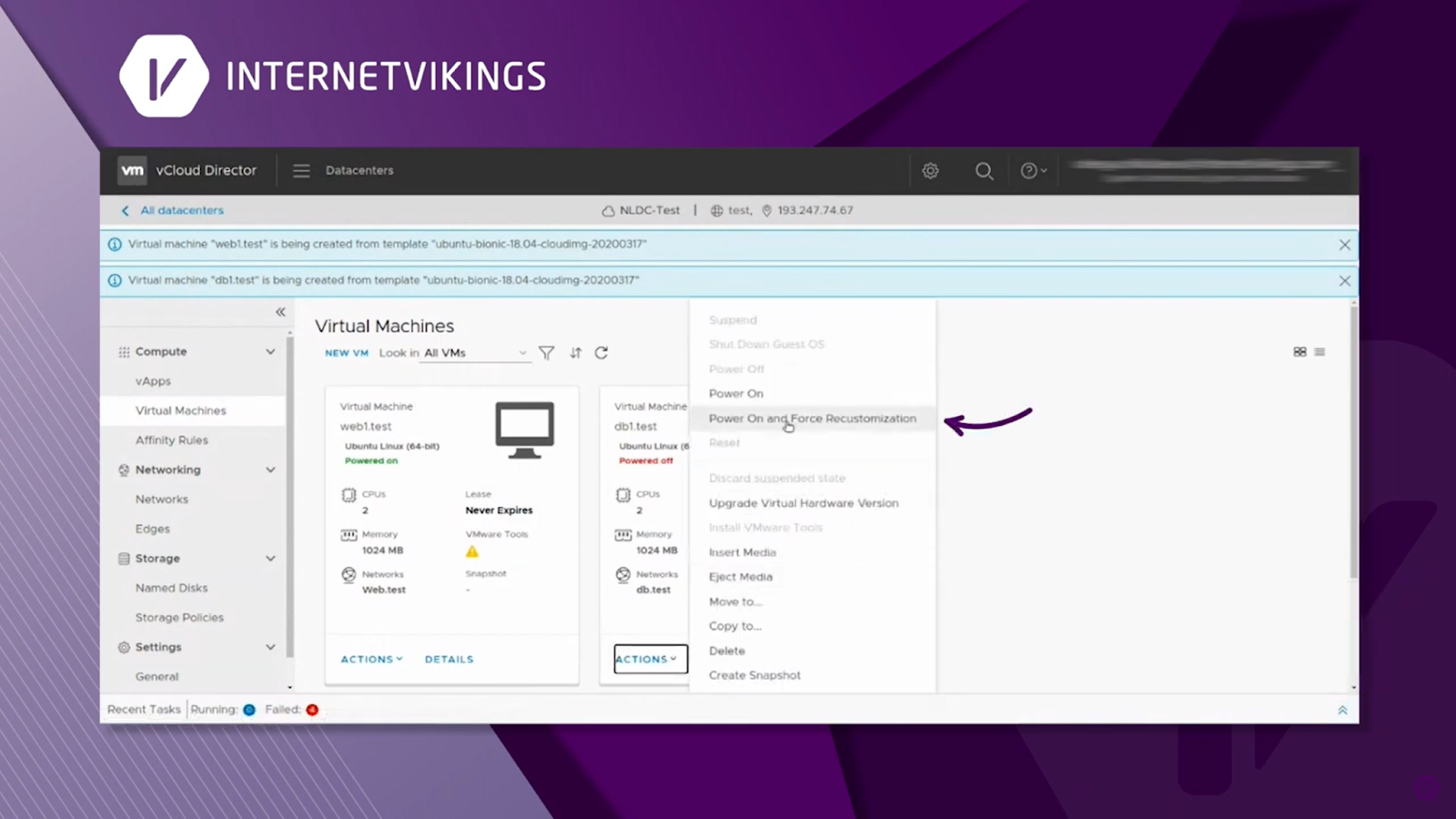The image size is (1456, 819).
Task: Open the hamburger navigation menu
Action: click(301, 170)
